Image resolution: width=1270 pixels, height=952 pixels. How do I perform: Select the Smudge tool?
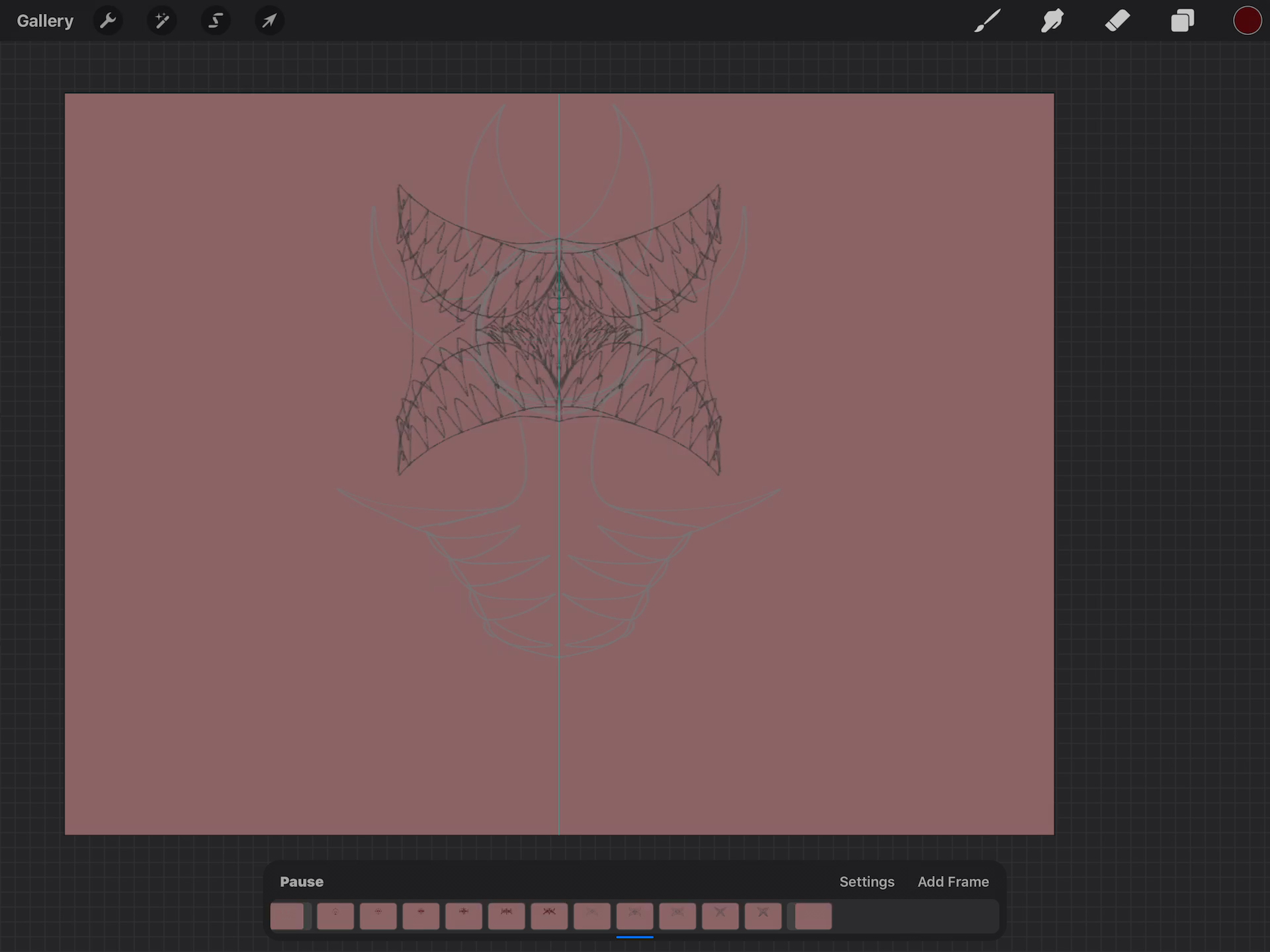[x=1052, y=21]
